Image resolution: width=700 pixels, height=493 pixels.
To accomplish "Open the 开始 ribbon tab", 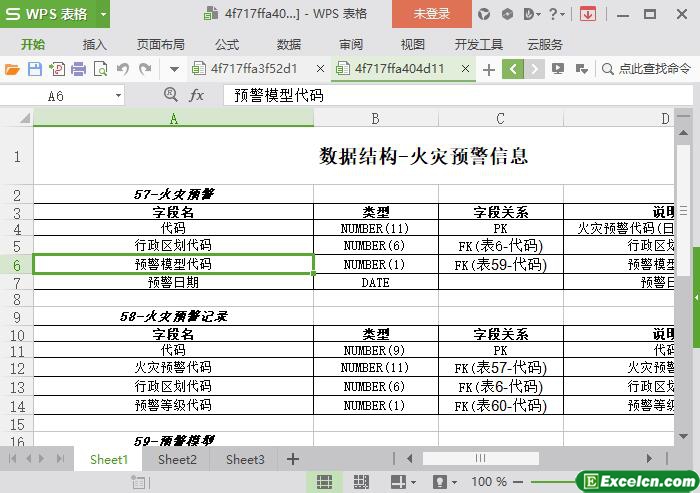I will pos(33,45).
